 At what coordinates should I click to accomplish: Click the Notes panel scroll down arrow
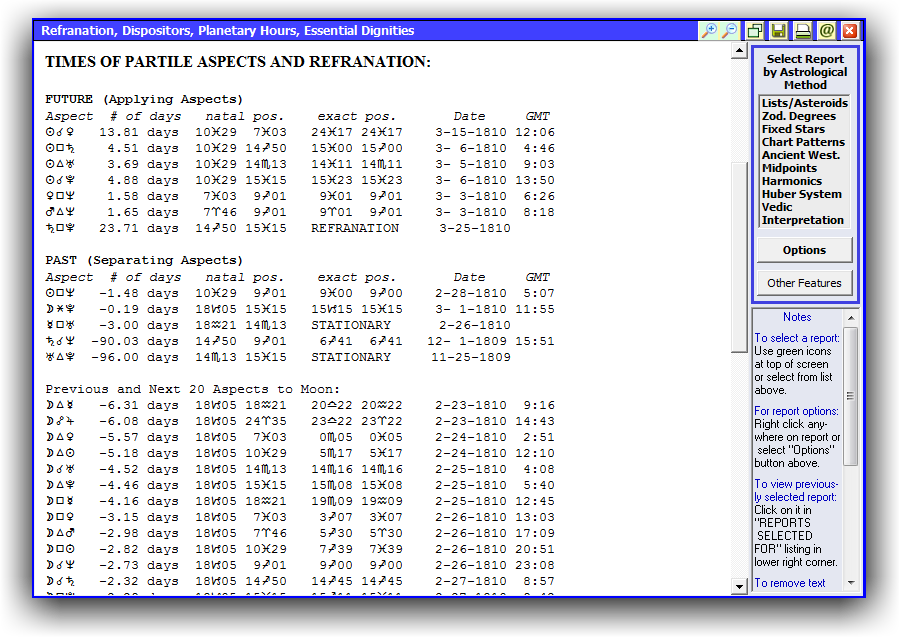851,582
